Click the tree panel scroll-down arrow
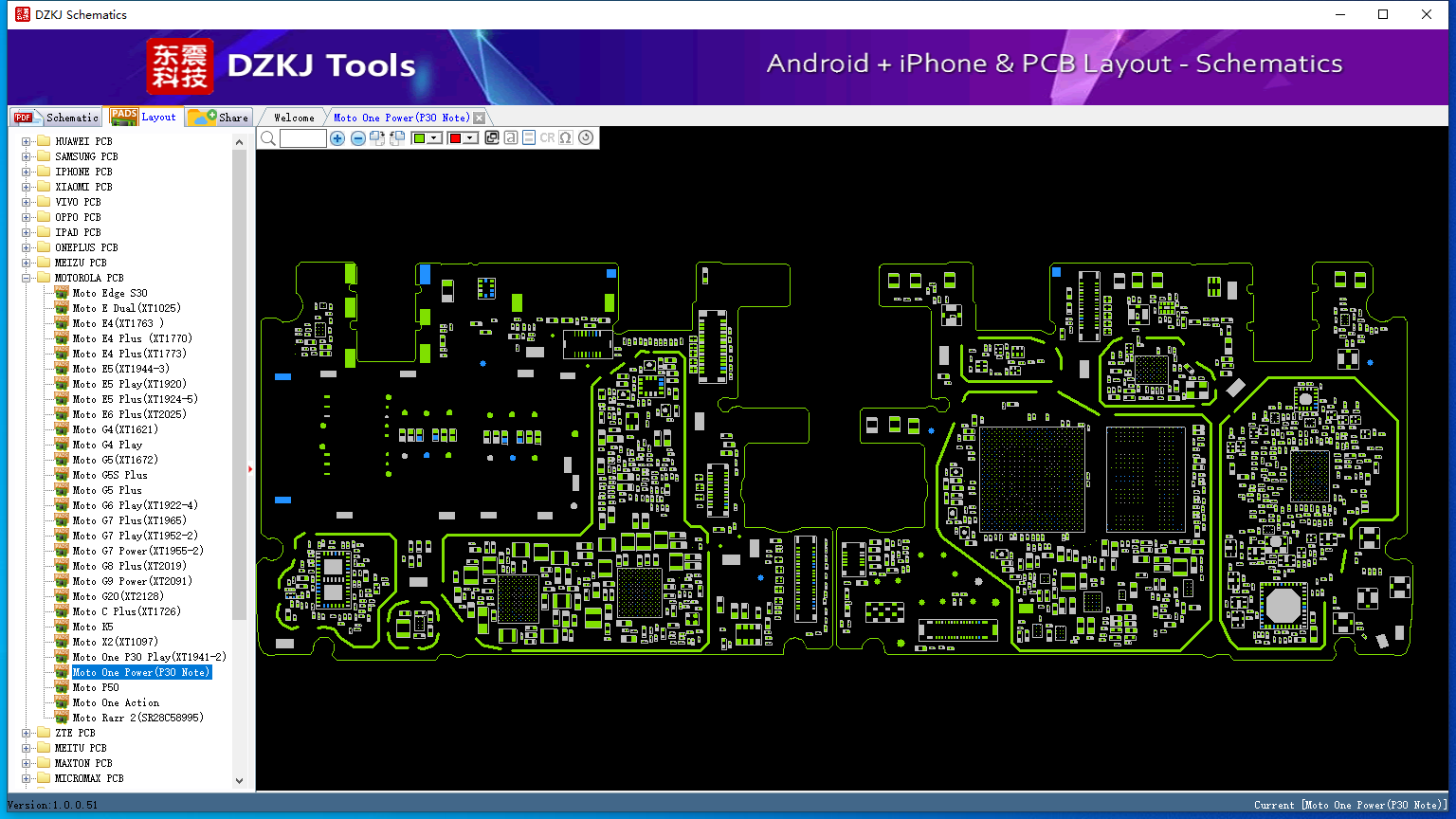This screenshot has height=819, width=1456. tap(239, 781)
